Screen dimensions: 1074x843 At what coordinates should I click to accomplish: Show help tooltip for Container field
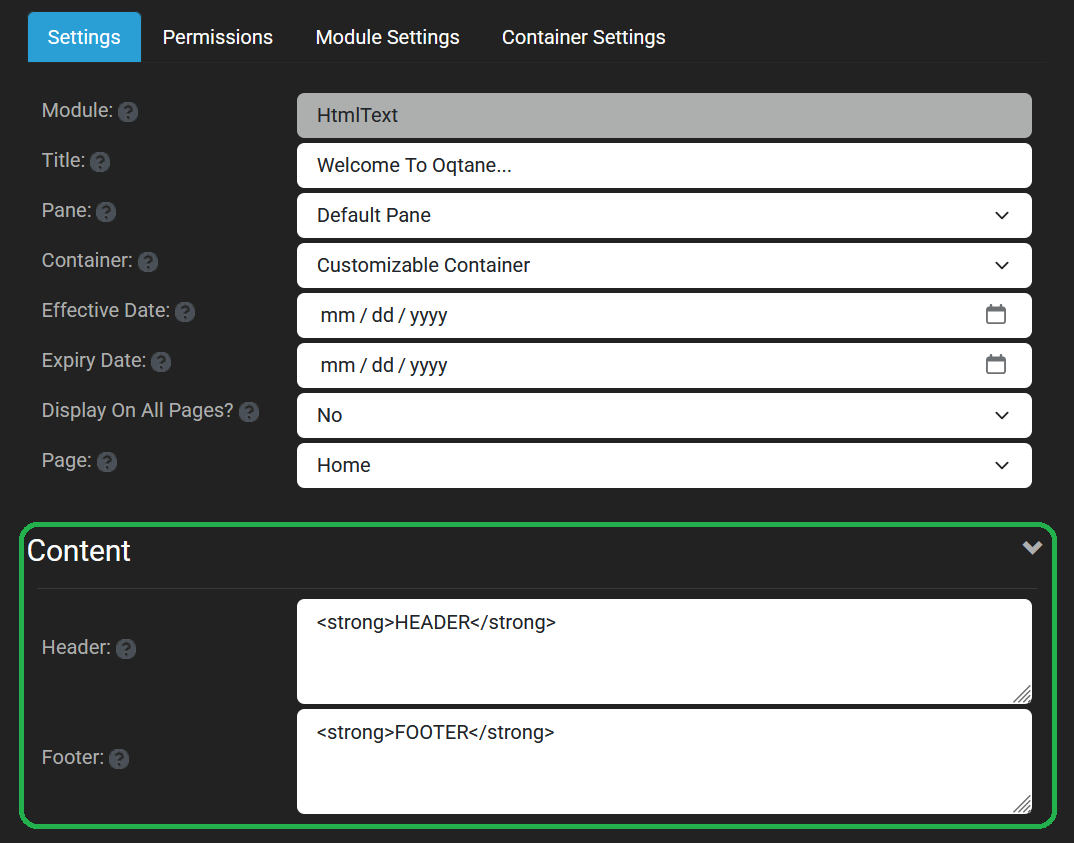tap(148, 262)
